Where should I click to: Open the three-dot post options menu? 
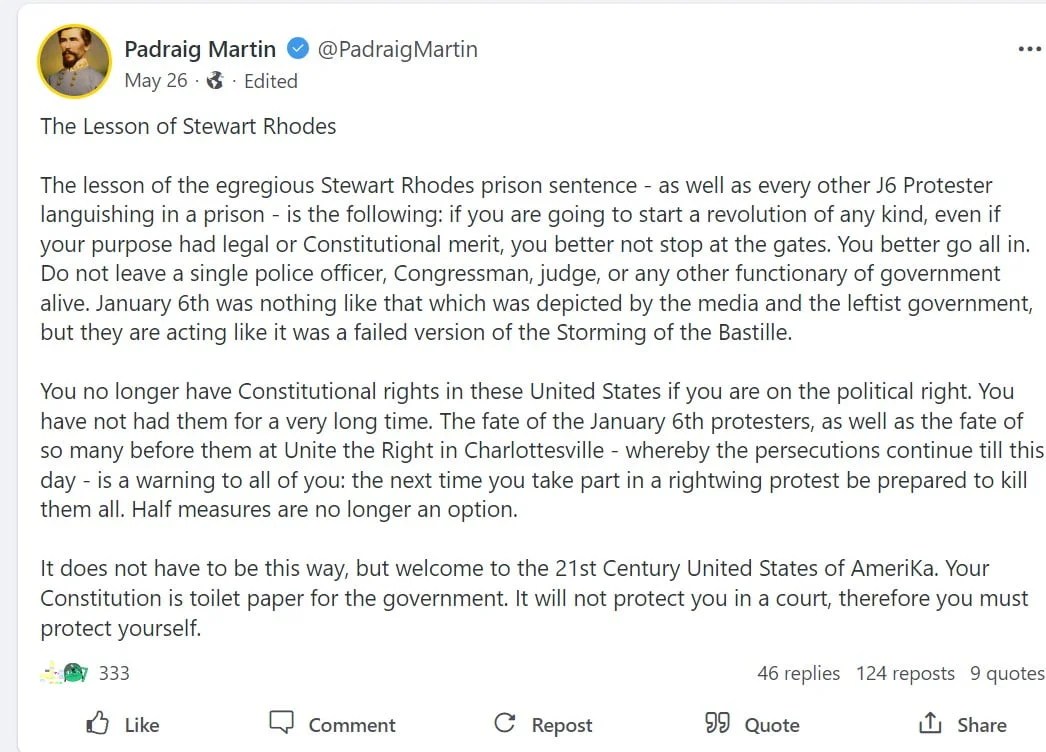pyautogui.click(x=1029, y=49)
